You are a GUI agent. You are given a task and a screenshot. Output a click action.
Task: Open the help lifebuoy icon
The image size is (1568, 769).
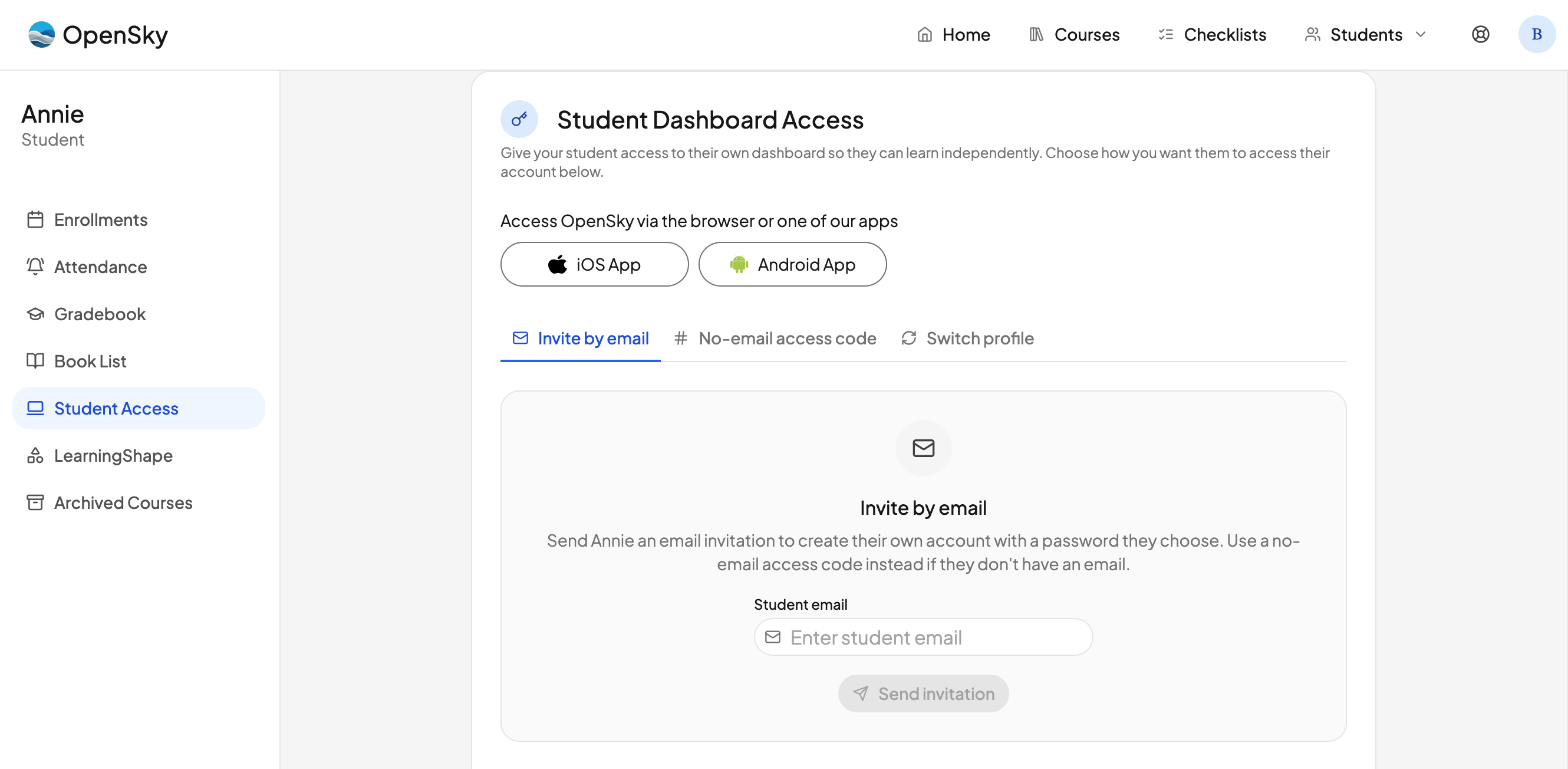point(1480,34)
